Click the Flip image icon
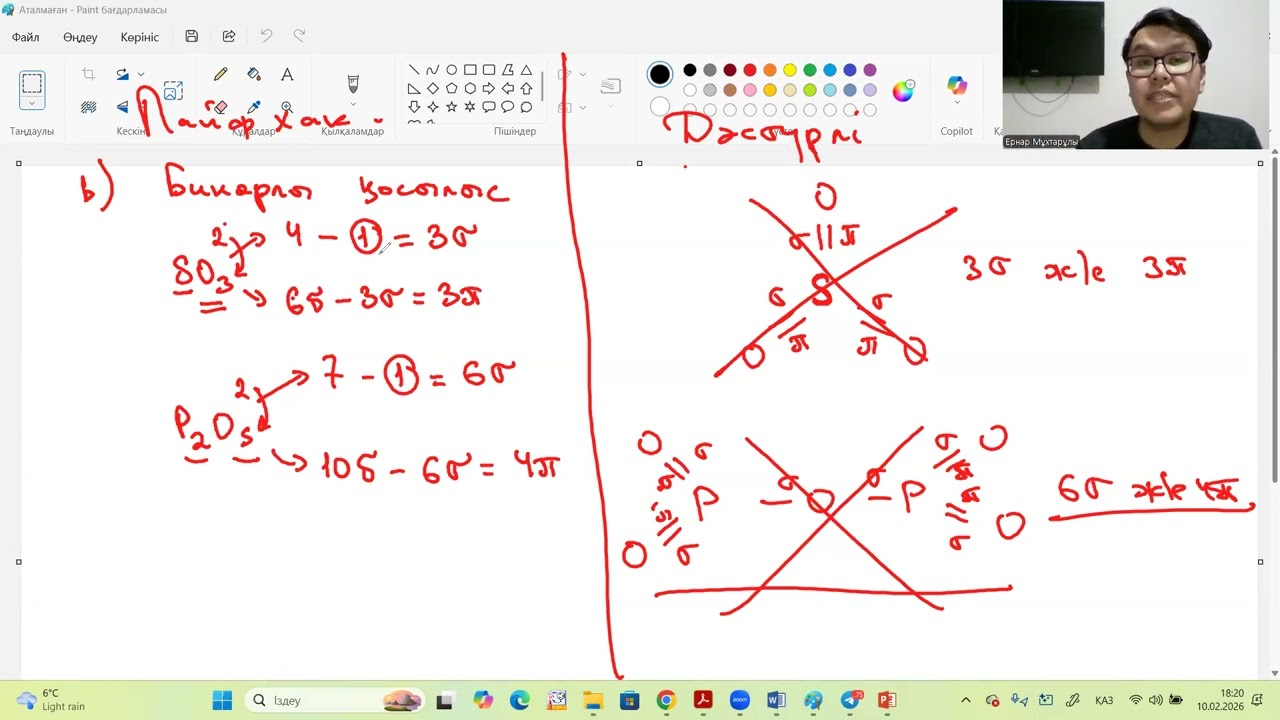 pyautogui.click(x=122, y=107)
